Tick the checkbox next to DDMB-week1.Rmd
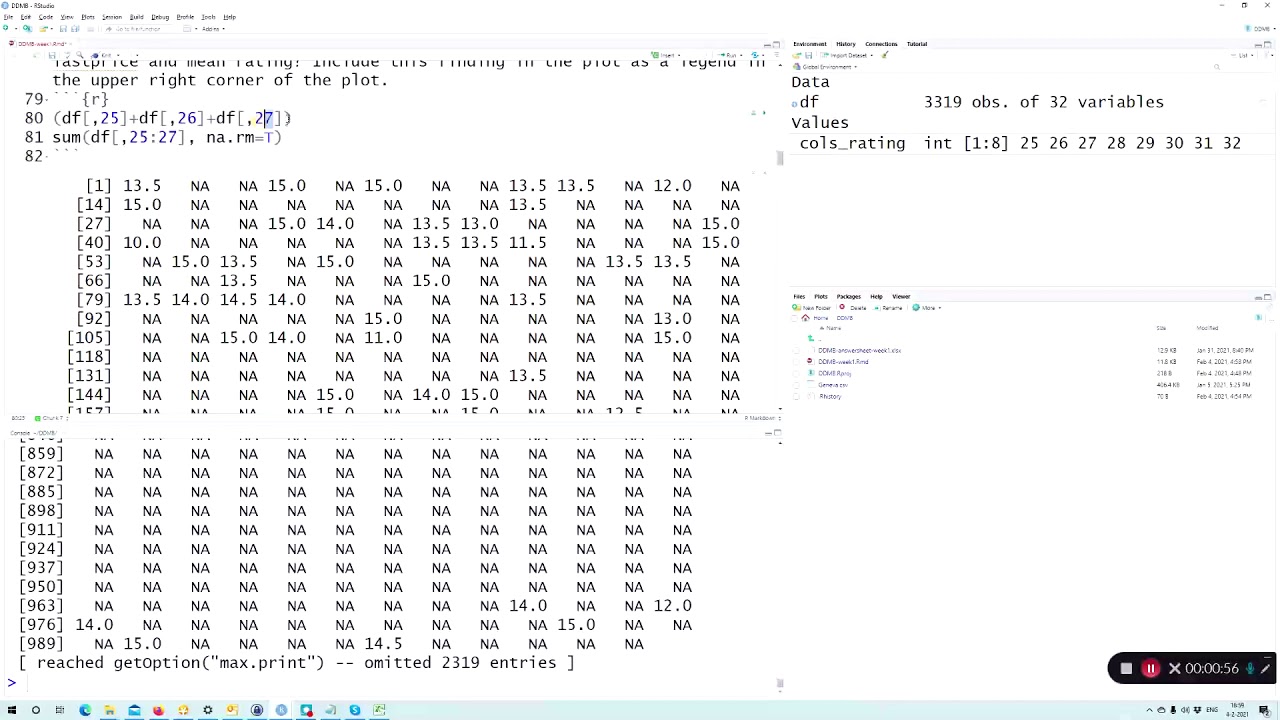The width and height of the screenshot is (1280, 720). pyautogui.click(x=796, y=362)
